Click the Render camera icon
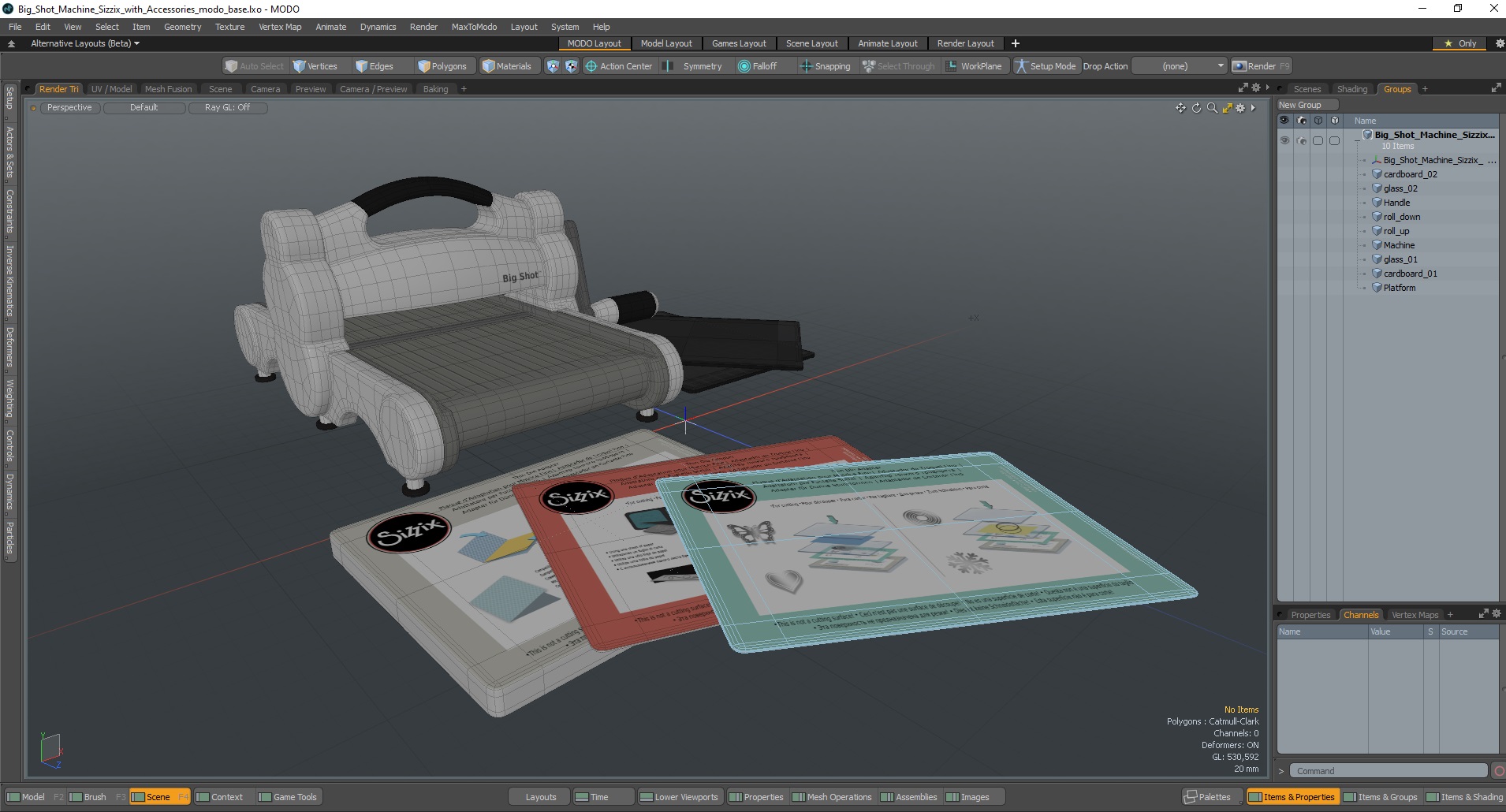This screenshot has height=812, width=1506. [1239, 66]
